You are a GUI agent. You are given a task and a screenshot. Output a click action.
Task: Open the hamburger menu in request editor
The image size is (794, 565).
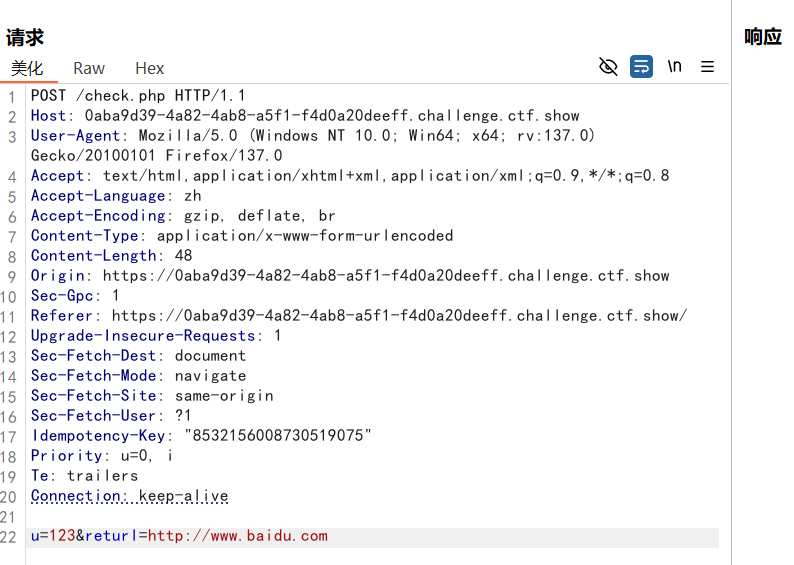pyautogui.click(x=707, y=67)
